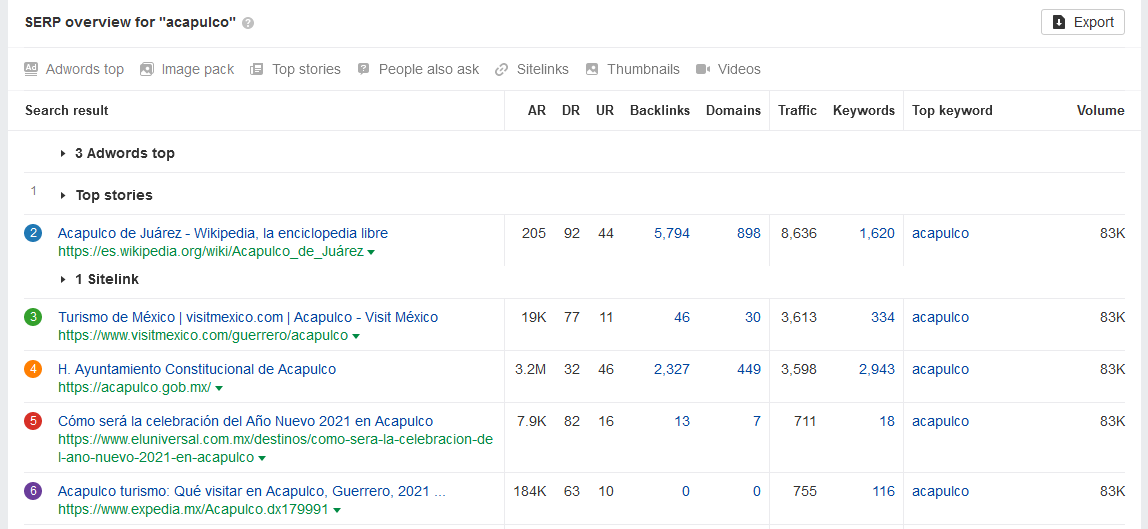This screenshot has width=1148, height=529.
Task: Open dropdown arrow next to visitmexico.com URL
Action: tap(356, 337)
